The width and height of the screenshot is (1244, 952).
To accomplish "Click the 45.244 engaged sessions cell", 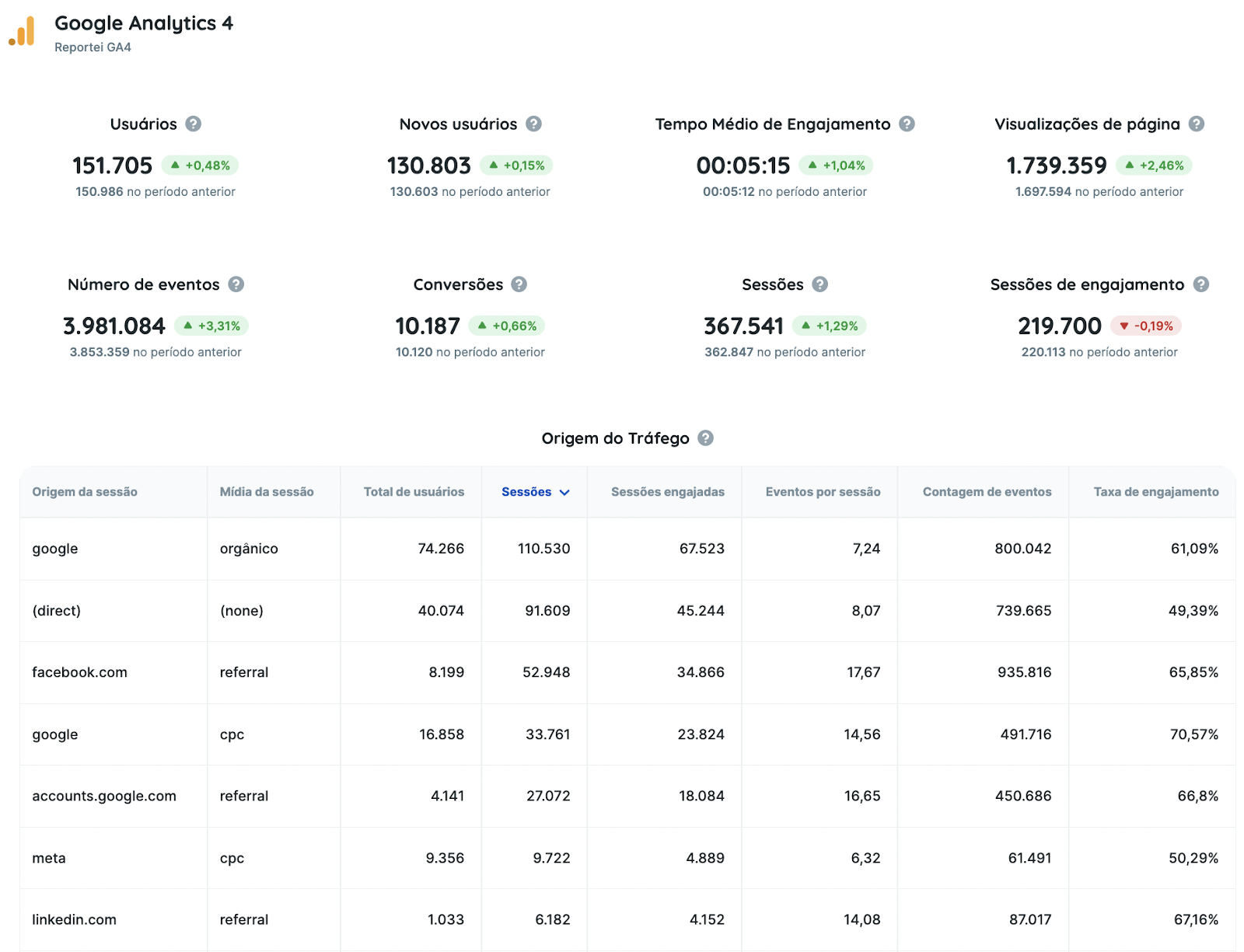I will tap(701, 611).
